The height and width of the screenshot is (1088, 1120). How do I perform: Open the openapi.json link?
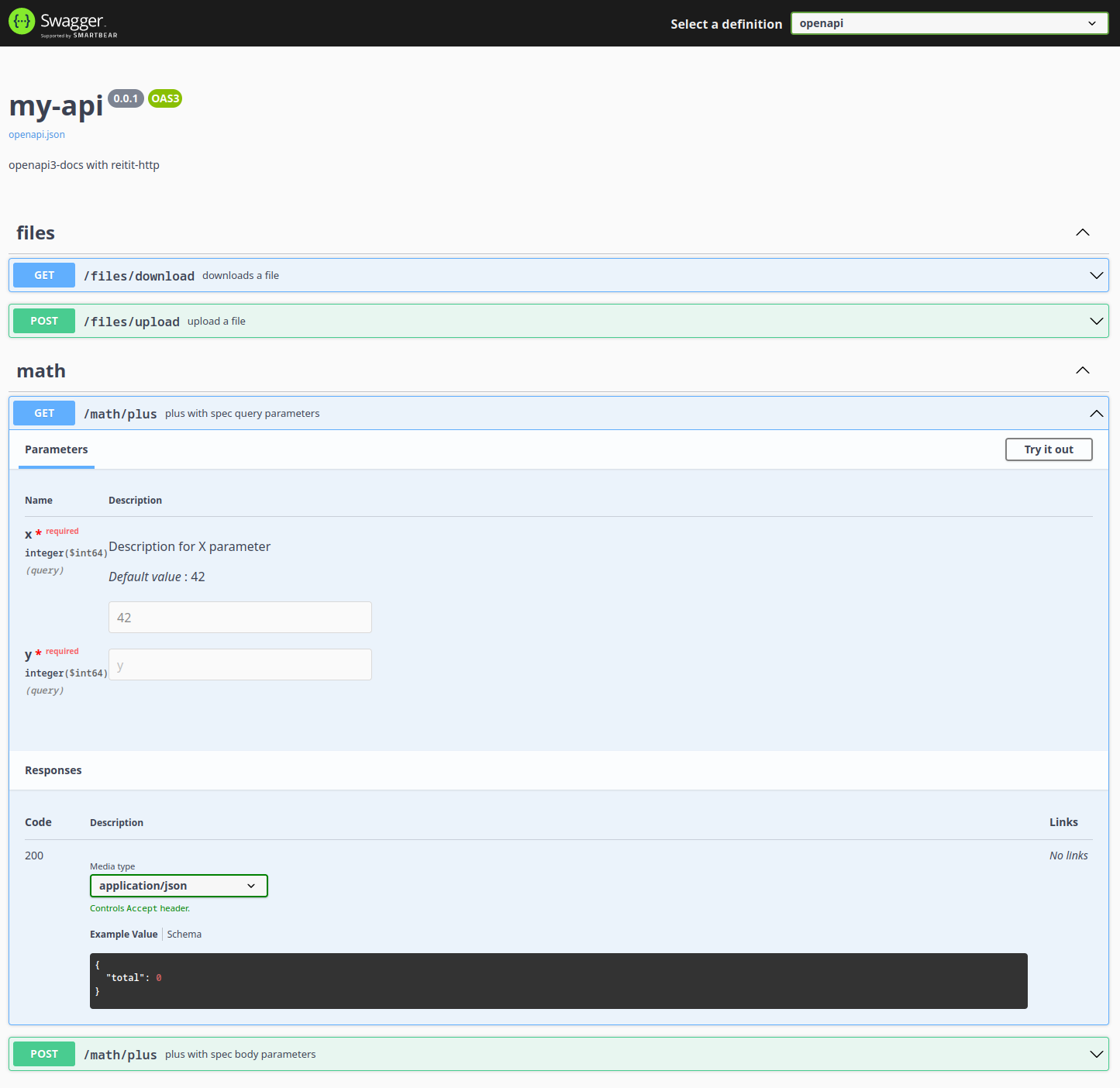(36, 135)
